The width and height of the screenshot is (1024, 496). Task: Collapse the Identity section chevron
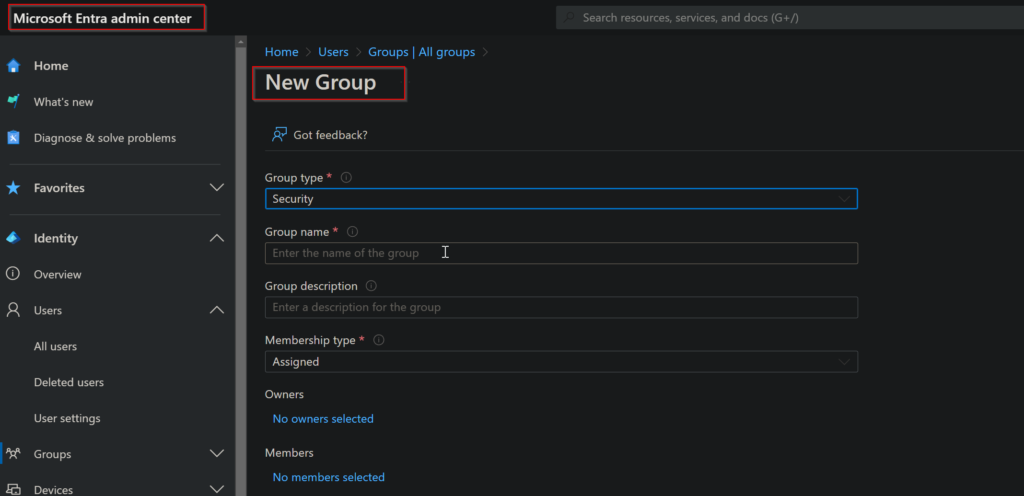pos(217,238)
